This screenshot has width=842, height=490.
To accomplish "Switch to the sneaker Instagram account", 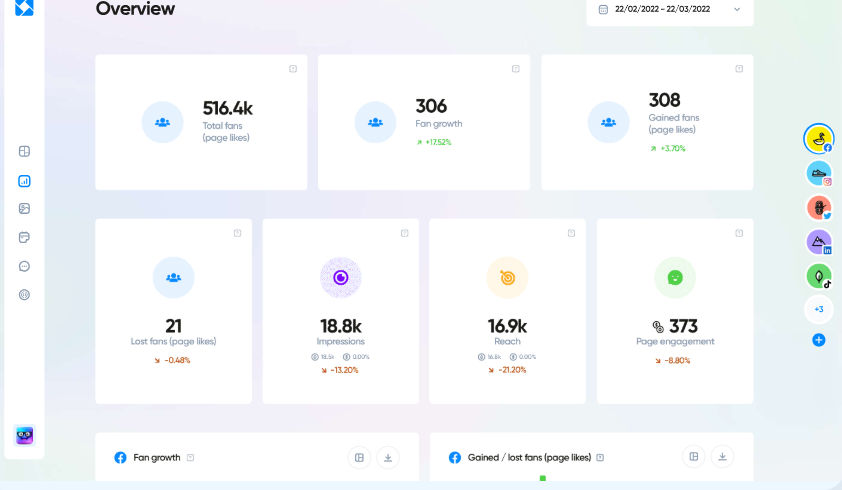I will point(818,173).
